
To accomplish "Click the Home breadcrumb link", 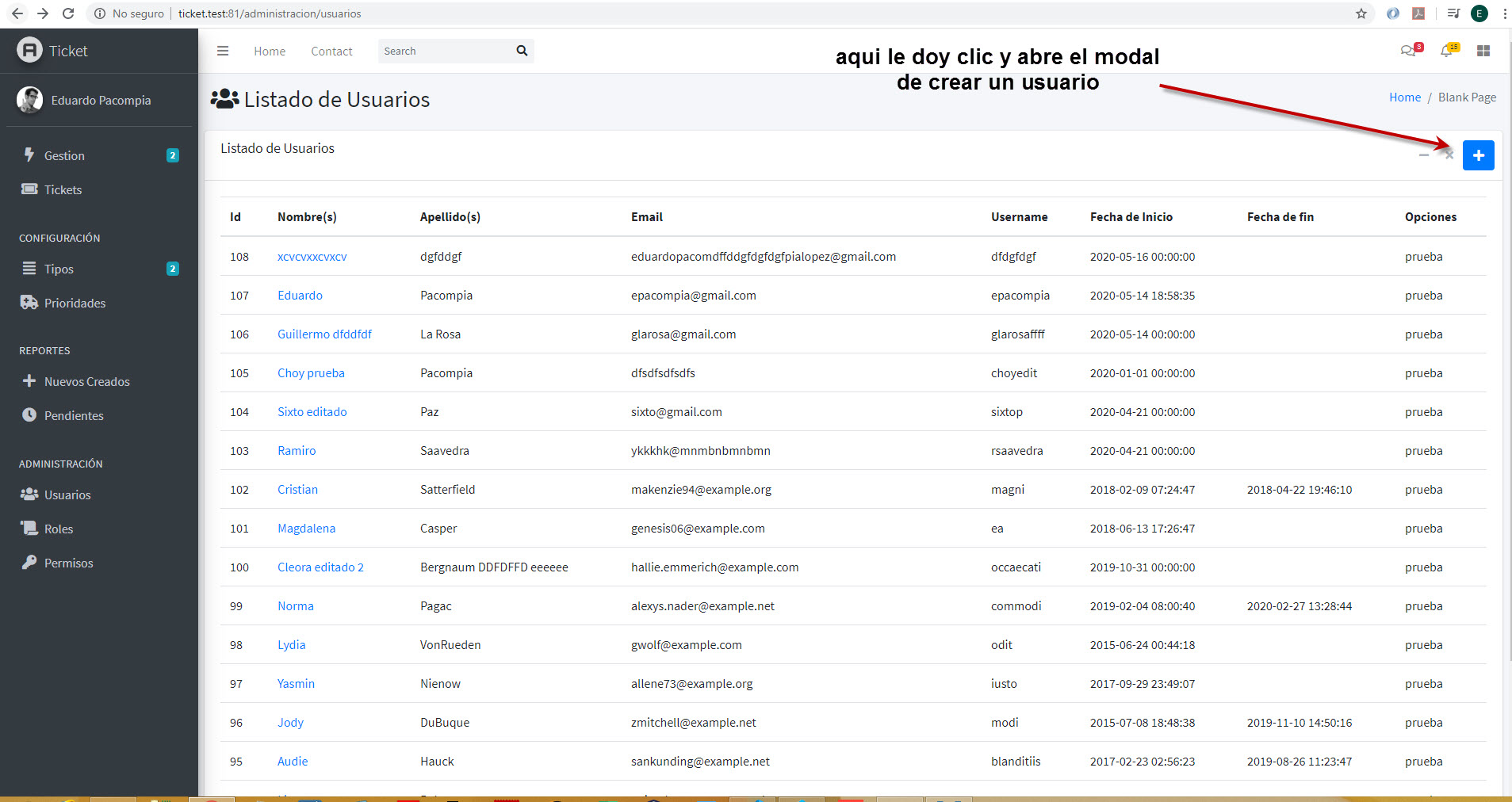I will (x=1405, y=97).
